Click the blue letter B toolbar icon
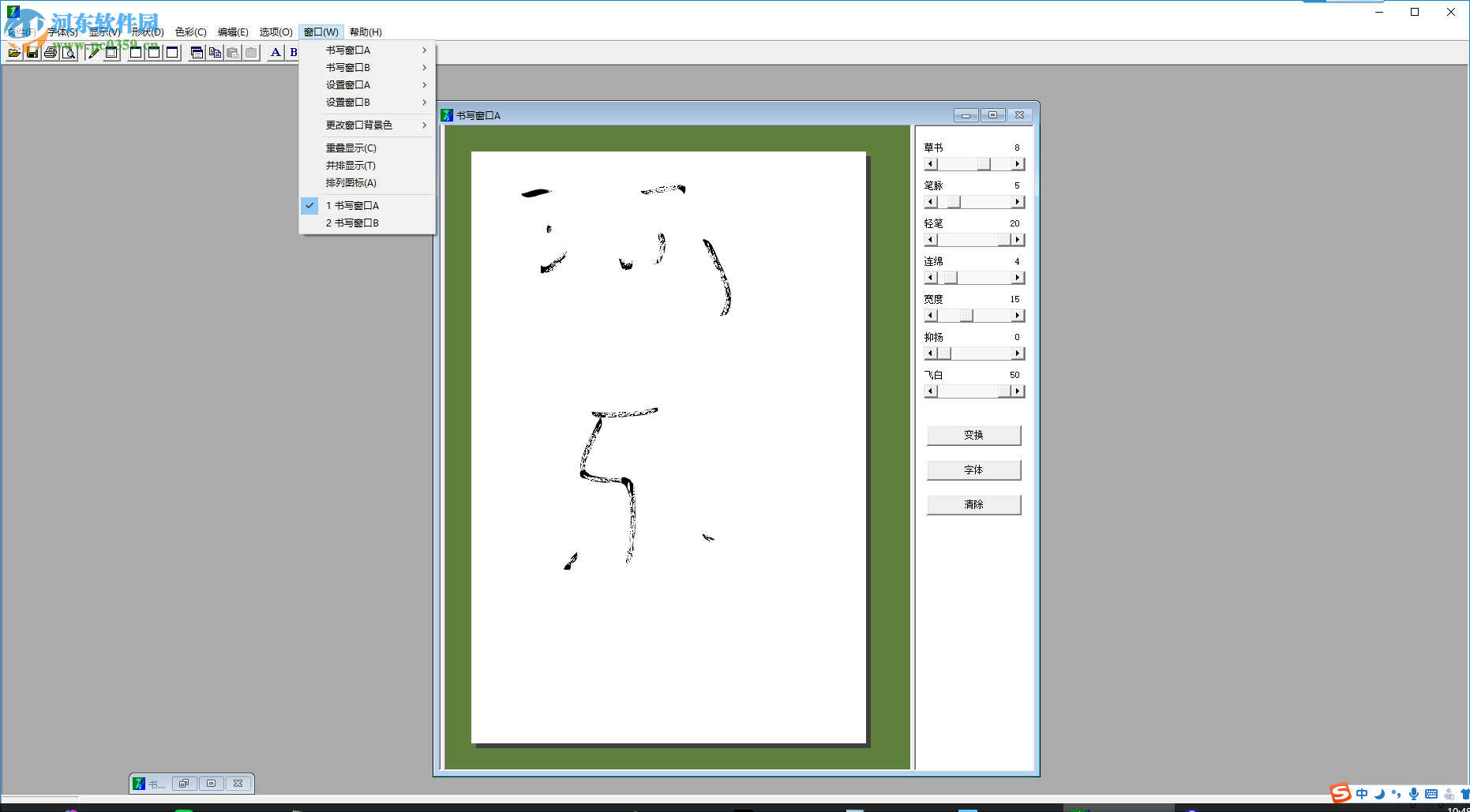 click(x=293, y=53)
